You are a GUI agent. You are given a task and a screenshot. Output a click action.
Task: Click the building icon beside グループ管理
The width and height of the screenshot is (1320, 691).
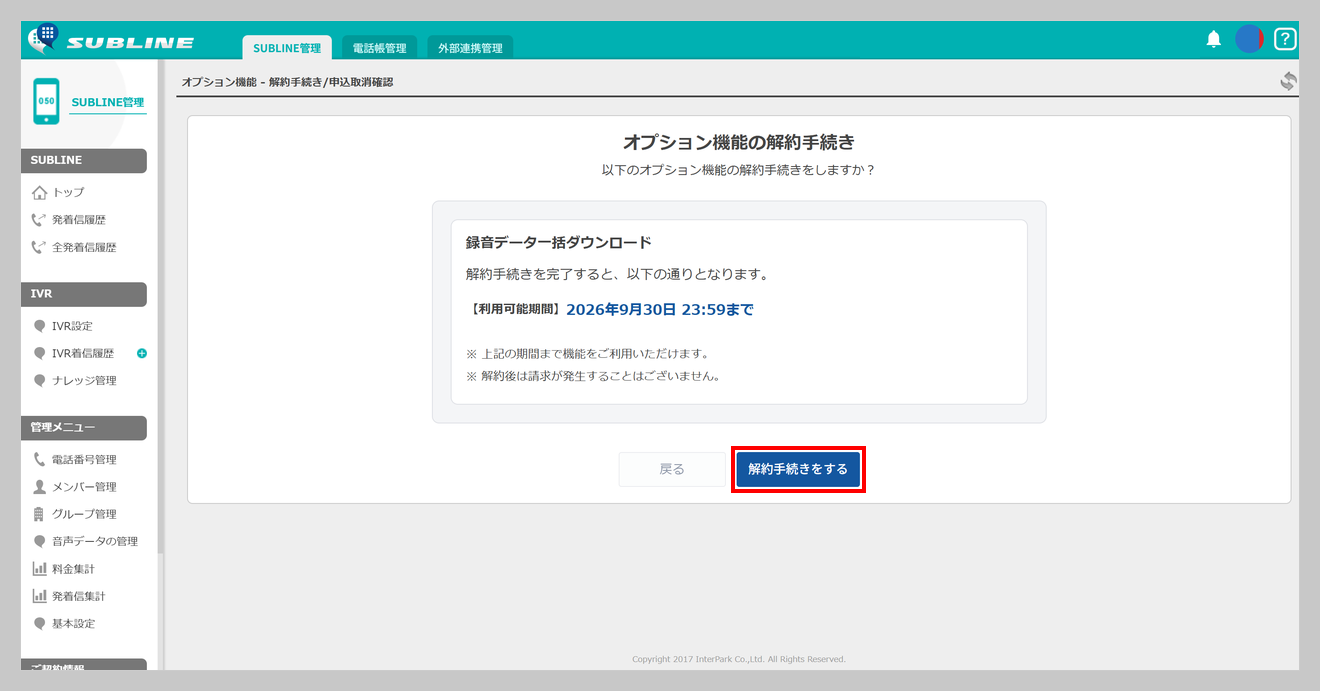39,514
